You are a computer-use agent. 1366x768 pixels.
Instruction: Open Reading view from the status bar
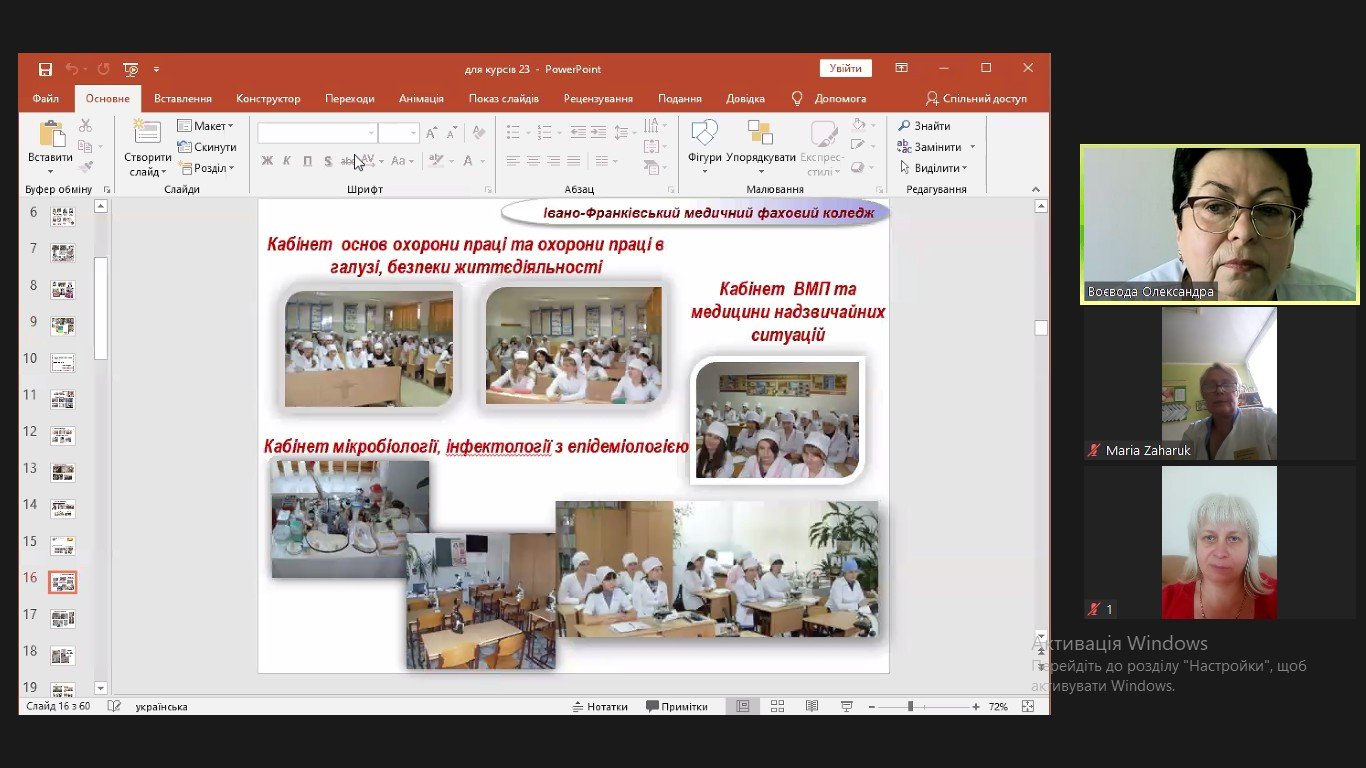pos(812,706)
